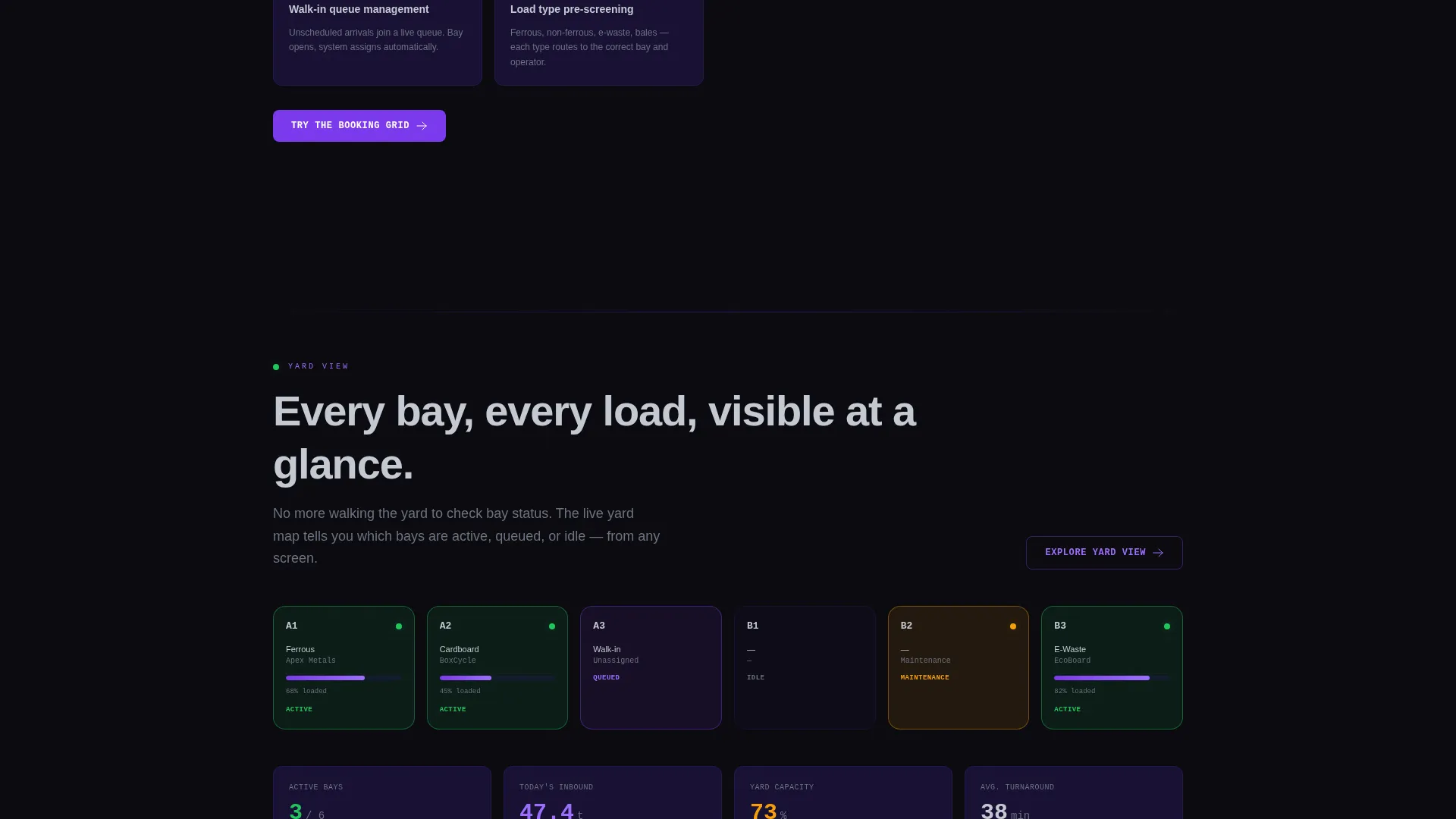Click the QUEUED status on bay A3

(607, 678)
